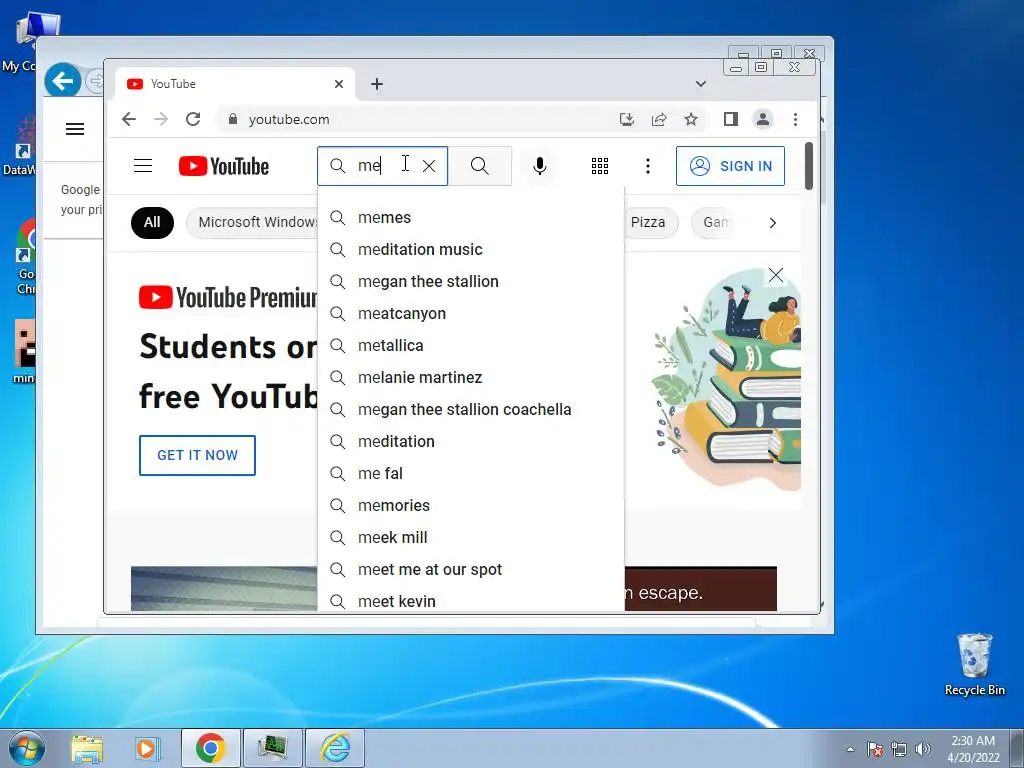The height and width of the screenshot is (768, 1024).
Task: Select the Recycle Bin desktop icon
Action: [974, 665]
